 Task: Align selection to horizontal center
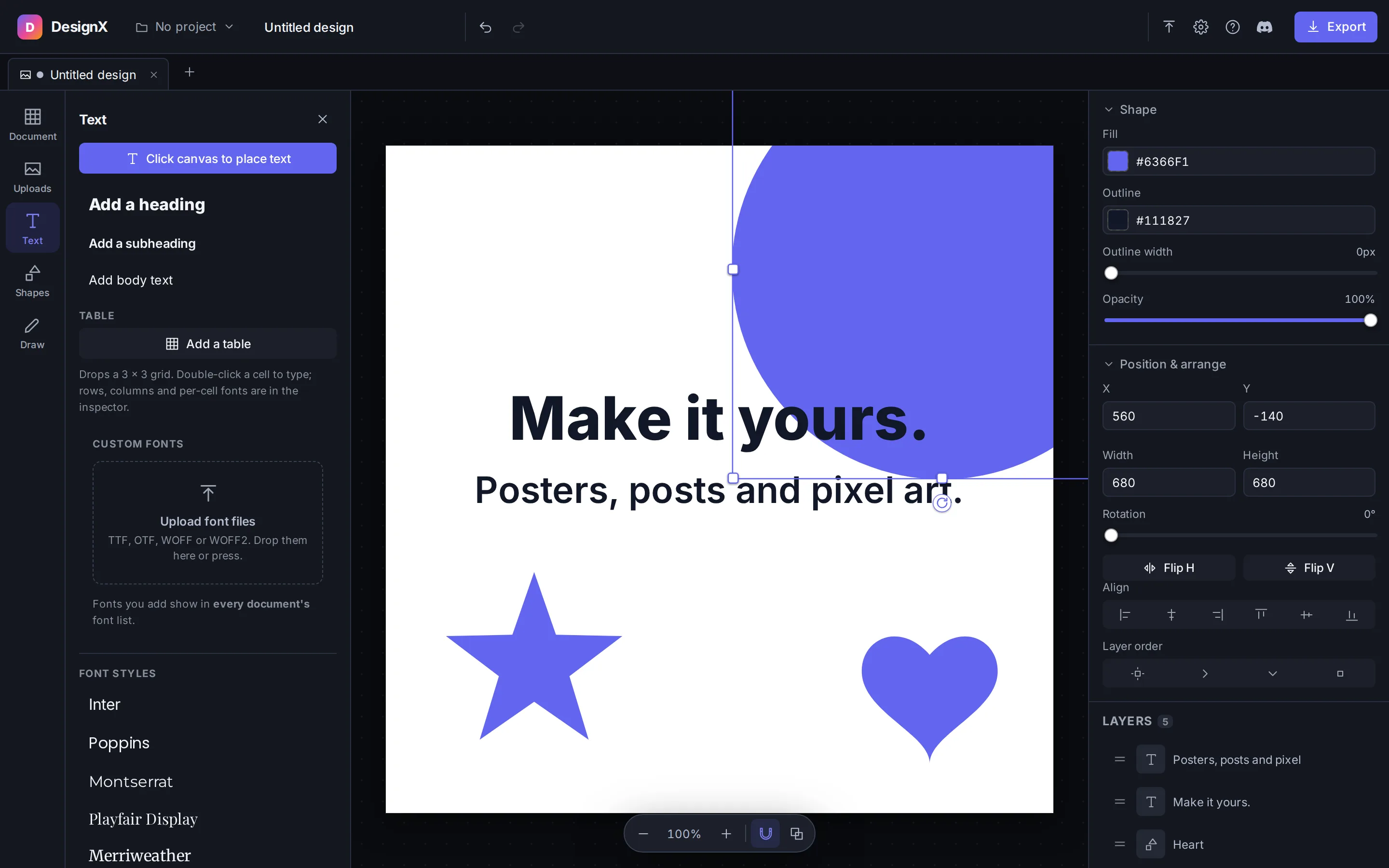[1171, 615]
